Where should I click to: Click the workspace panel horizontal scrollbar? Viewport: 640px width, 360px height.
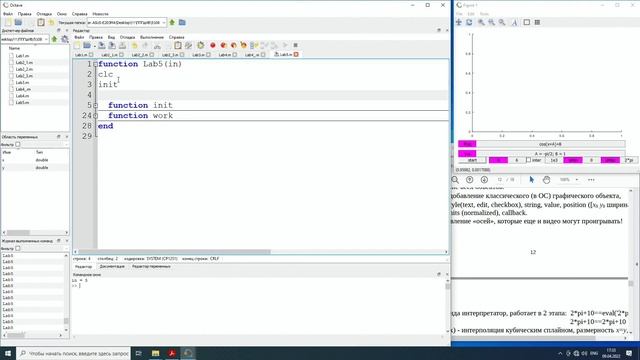tap(36, 233)
